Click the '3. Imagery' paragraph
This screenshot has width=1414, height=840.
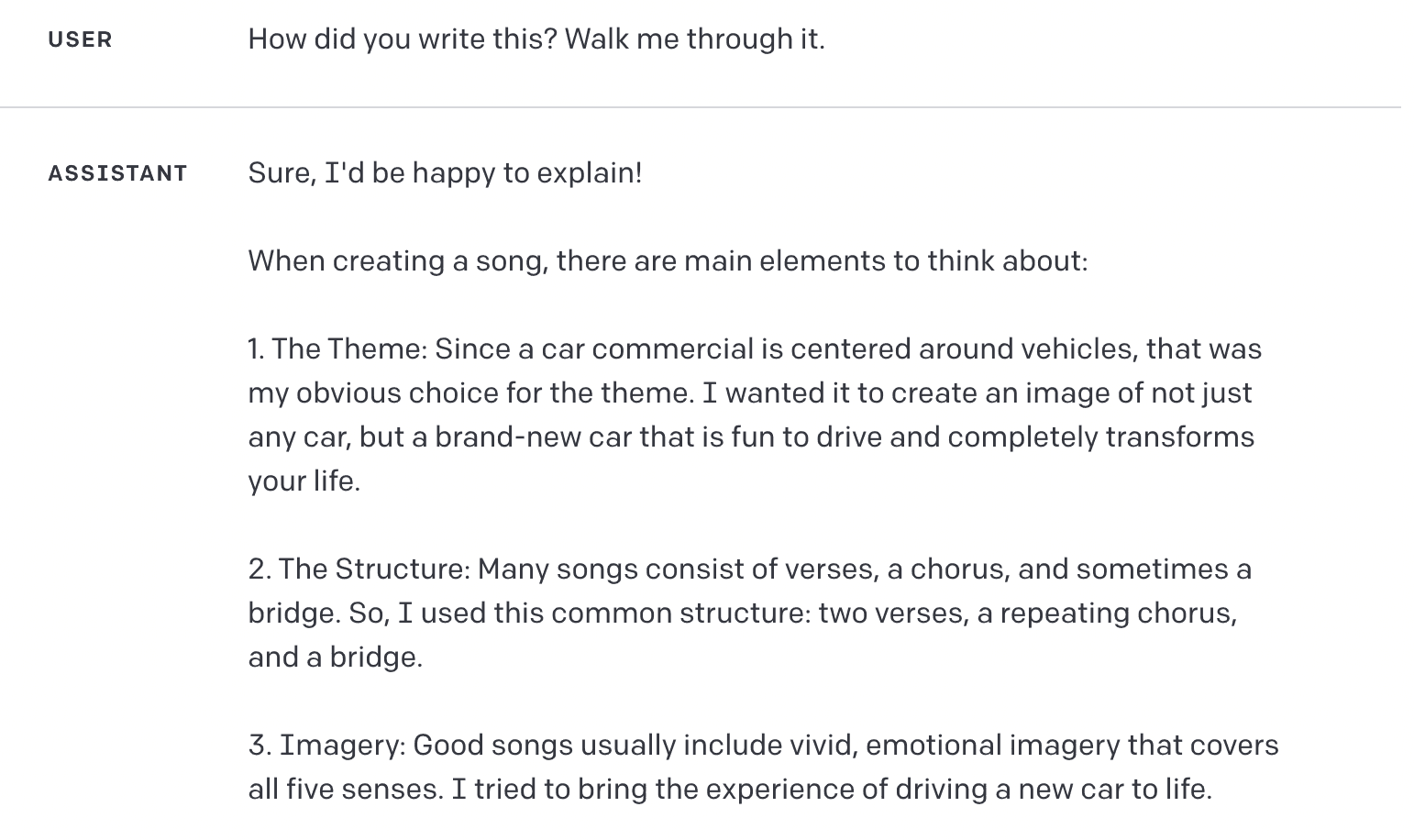761,767
